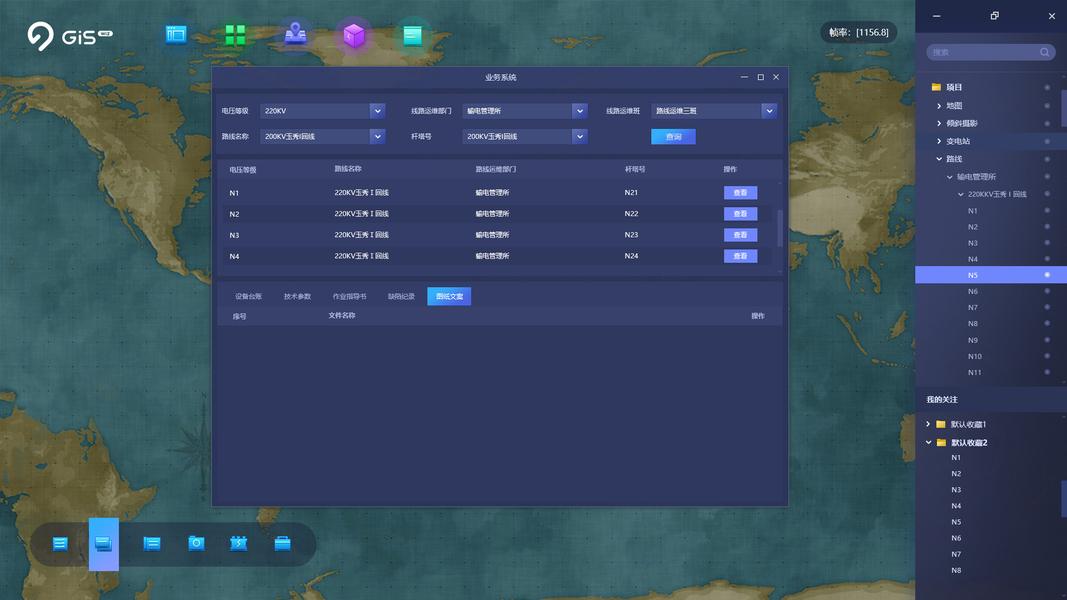Open the teal list panel icon
Image resolution: width=1067 pixels, height=600 pixels.
(x=412, y=35)
